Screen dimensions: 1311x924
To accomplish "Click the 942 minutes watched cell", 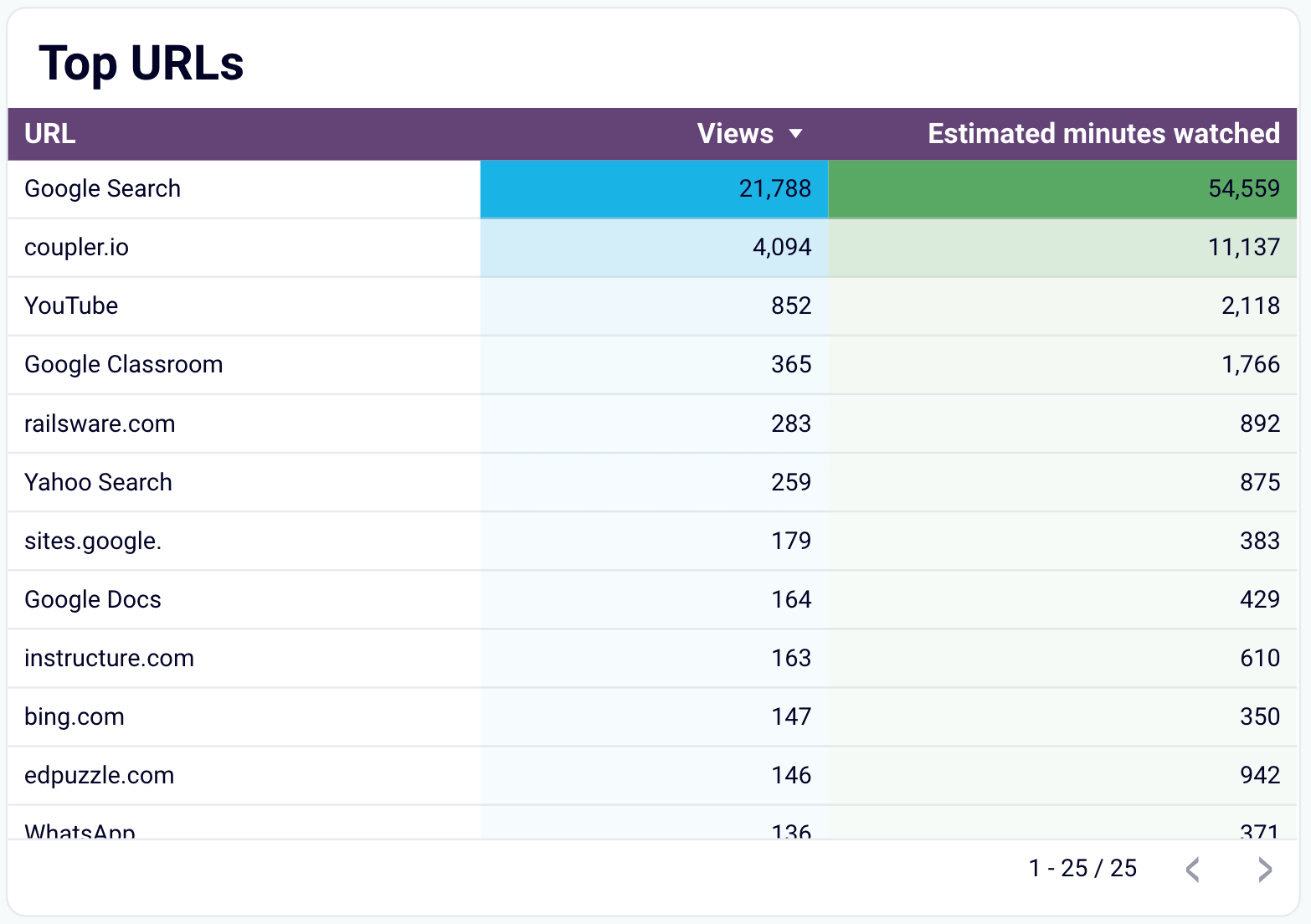I will pos(1062,775).
